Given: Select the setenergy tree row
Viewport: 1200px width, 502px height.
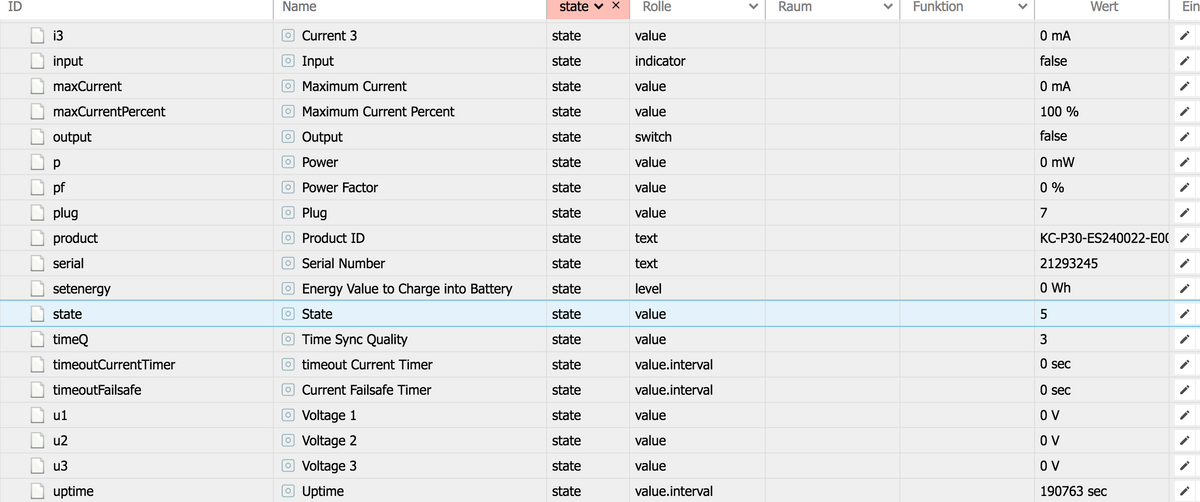Looking at the screenshot, I should [82, 289].
